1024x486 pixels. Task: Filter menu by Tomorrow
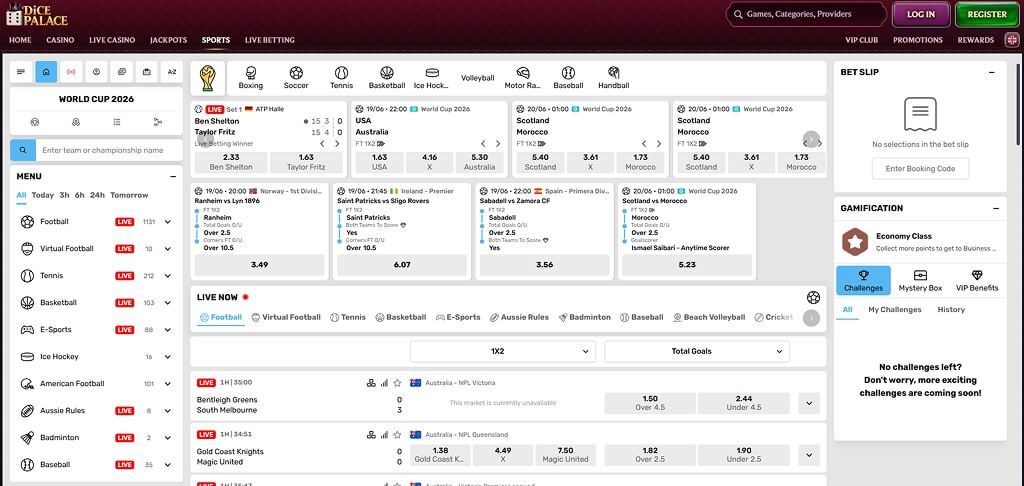[x=129, y=195]
